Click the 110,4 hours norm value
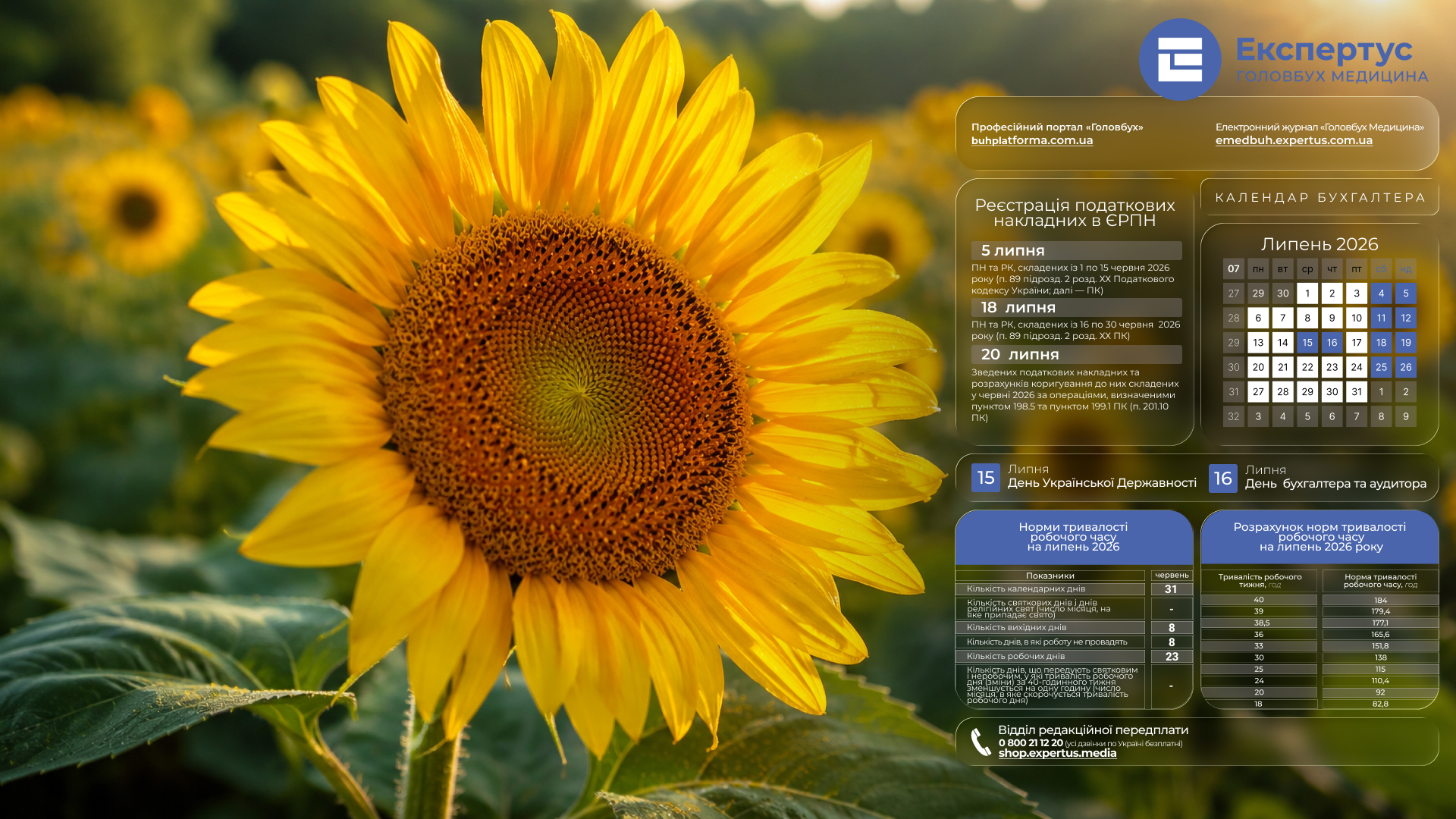This screenshot has width=1456, height=819. click(x=1380, y=681)
